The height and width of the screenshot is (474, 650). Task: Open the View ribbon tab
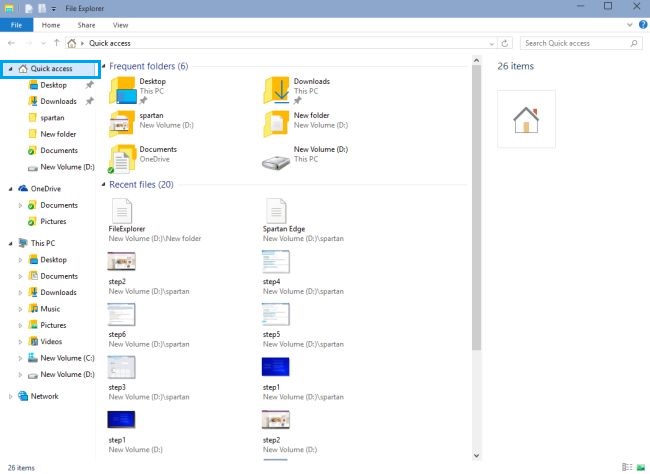tap(120, 25)
